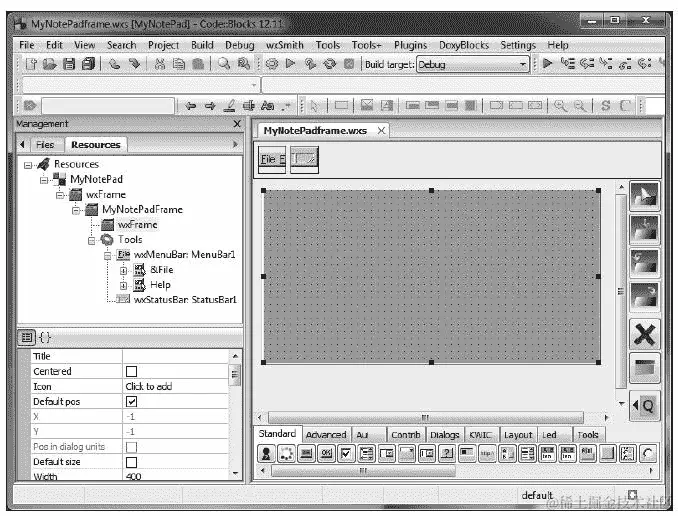The width and height of the screenshot is (678, 516).
Task: Click the jump back arrow icon
Action: [x=190, y=106]
